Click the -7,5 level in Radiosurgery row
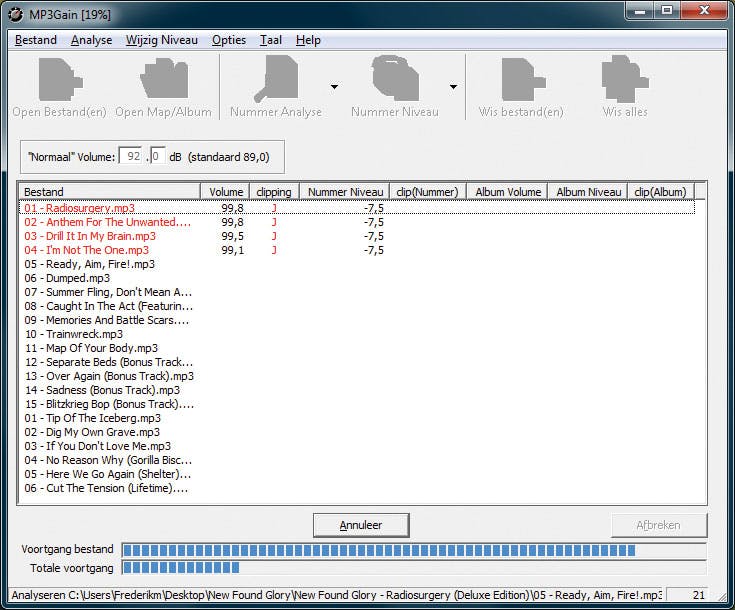 374,208
